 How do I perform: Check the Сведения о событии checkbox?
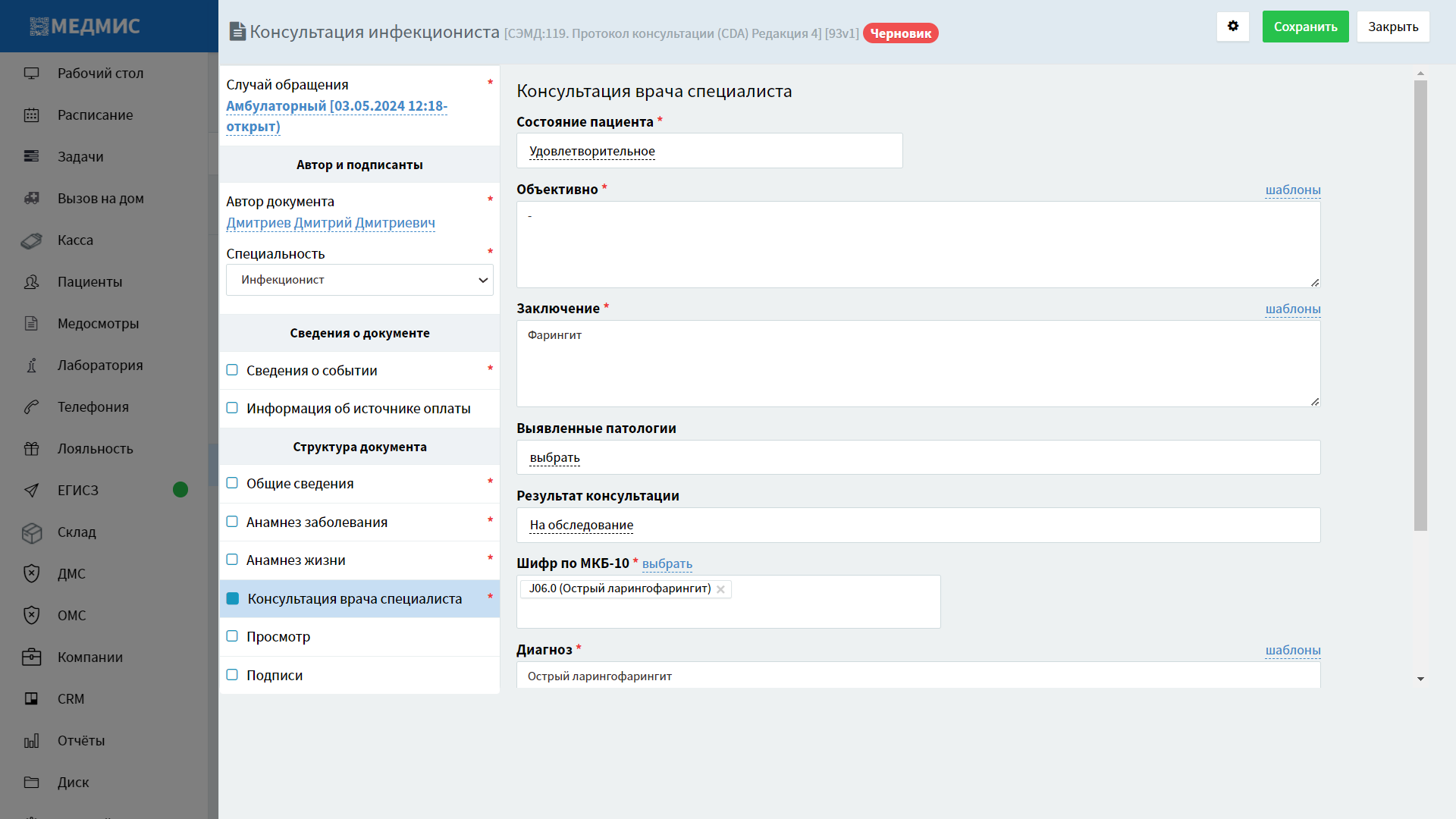coord(232,370)
